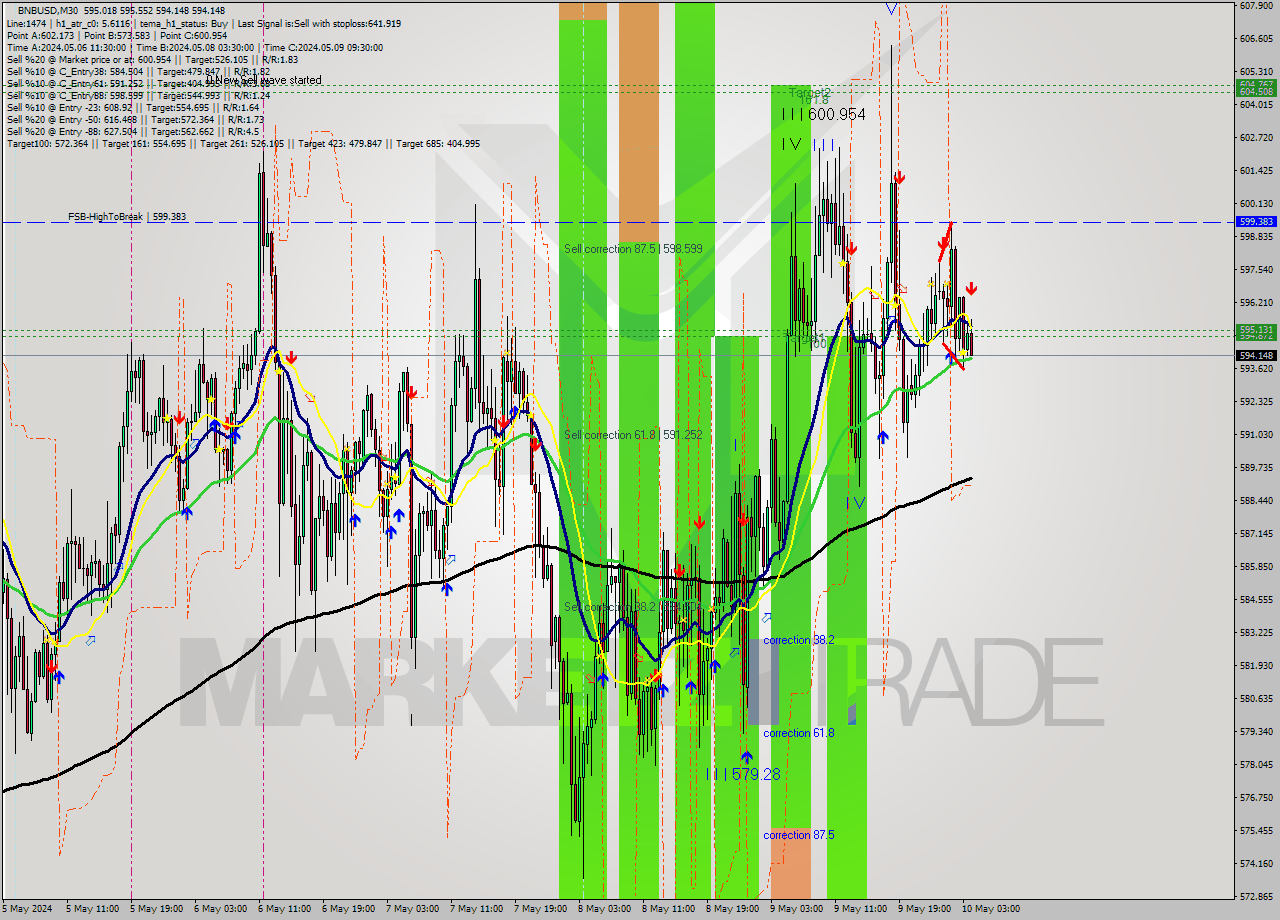Screen dimensions: 1280x920
Task: Click the BNBUSD,M30 symbol title
Action: [x=48, y=9]
